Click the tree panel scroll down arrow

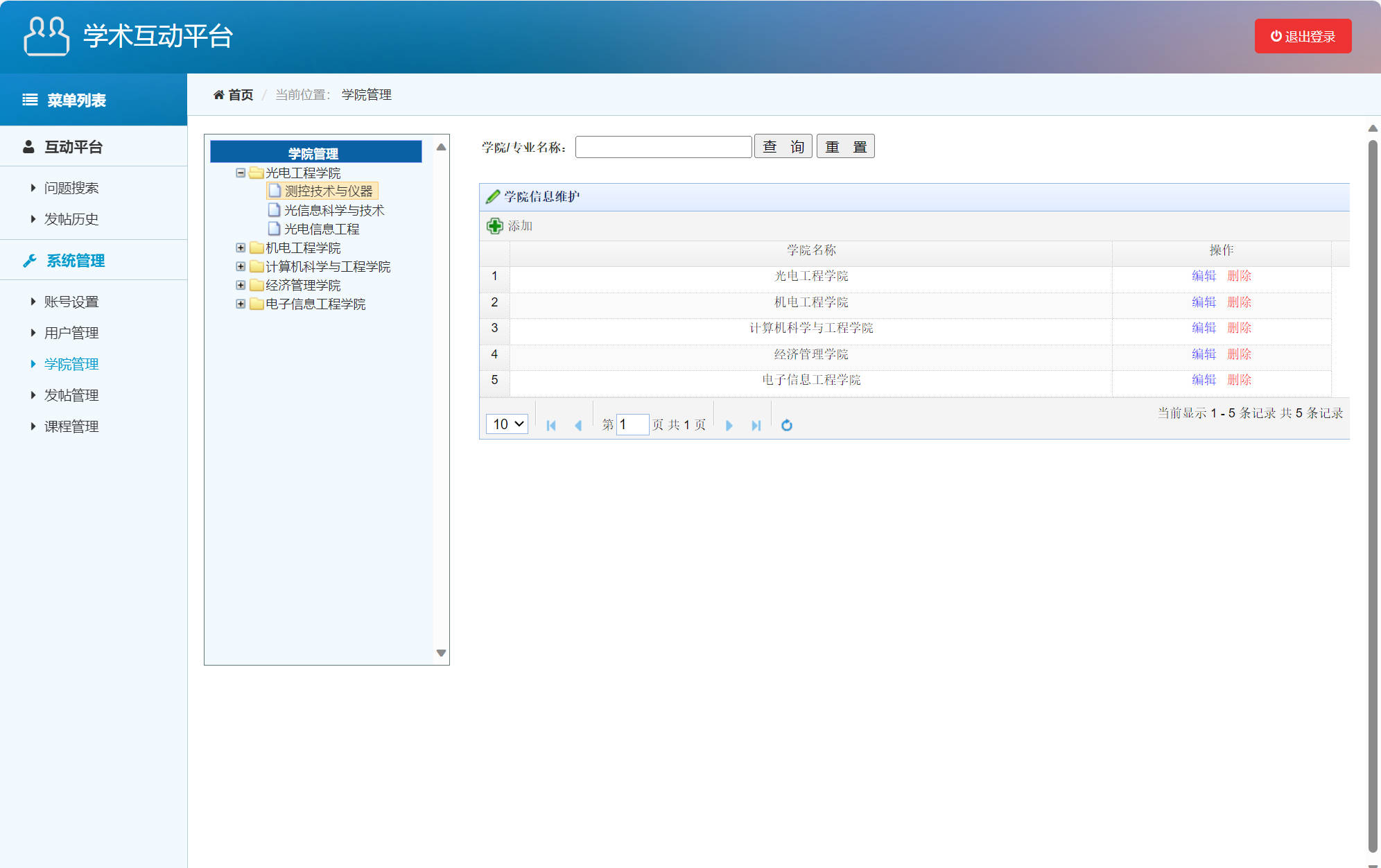[x=441, y=653]
